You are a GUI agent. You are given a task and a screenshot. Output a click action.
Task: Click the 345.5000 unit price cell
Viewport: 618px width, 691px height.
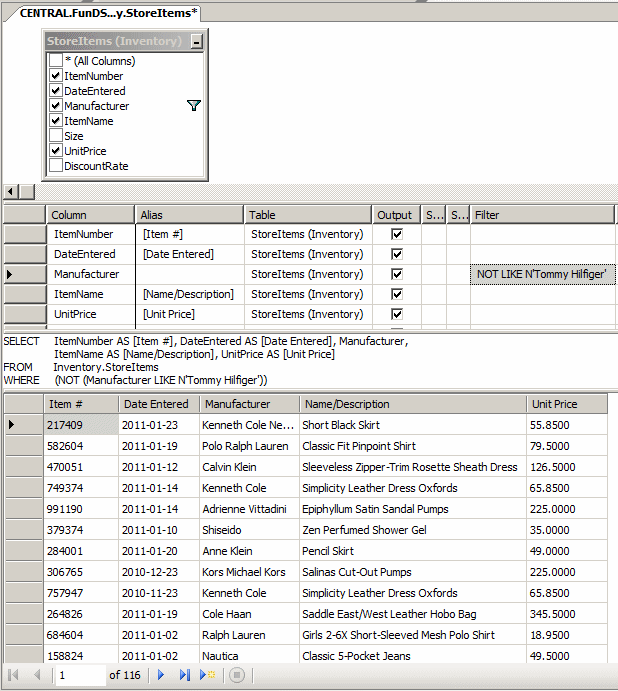pos(567,614)
